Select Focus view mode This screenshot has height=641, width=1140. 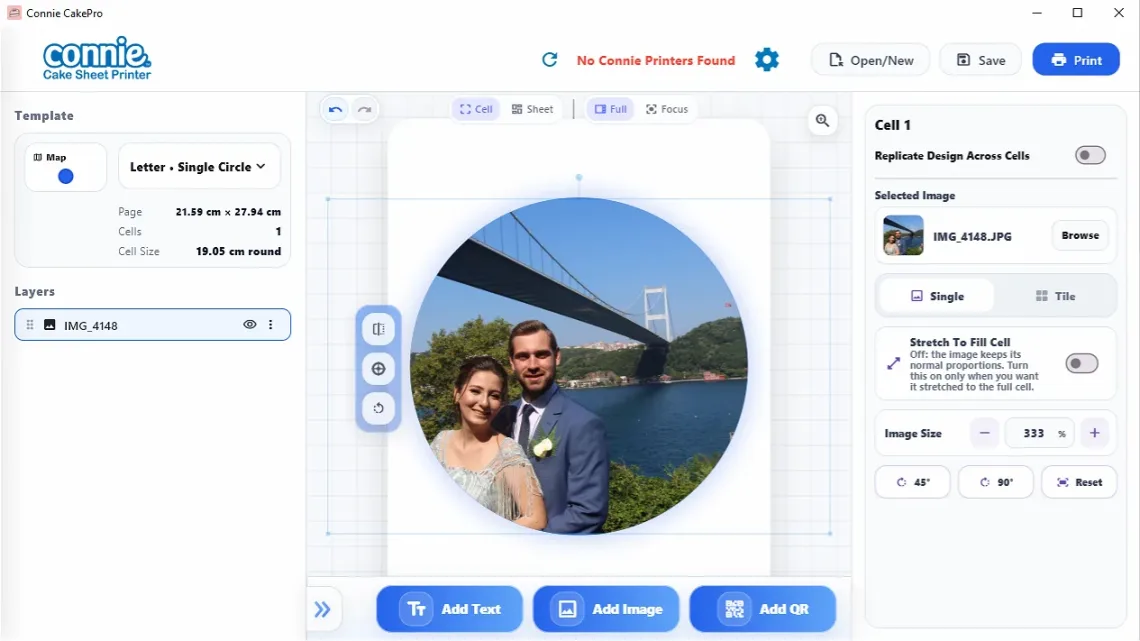(x=667, y=109)
